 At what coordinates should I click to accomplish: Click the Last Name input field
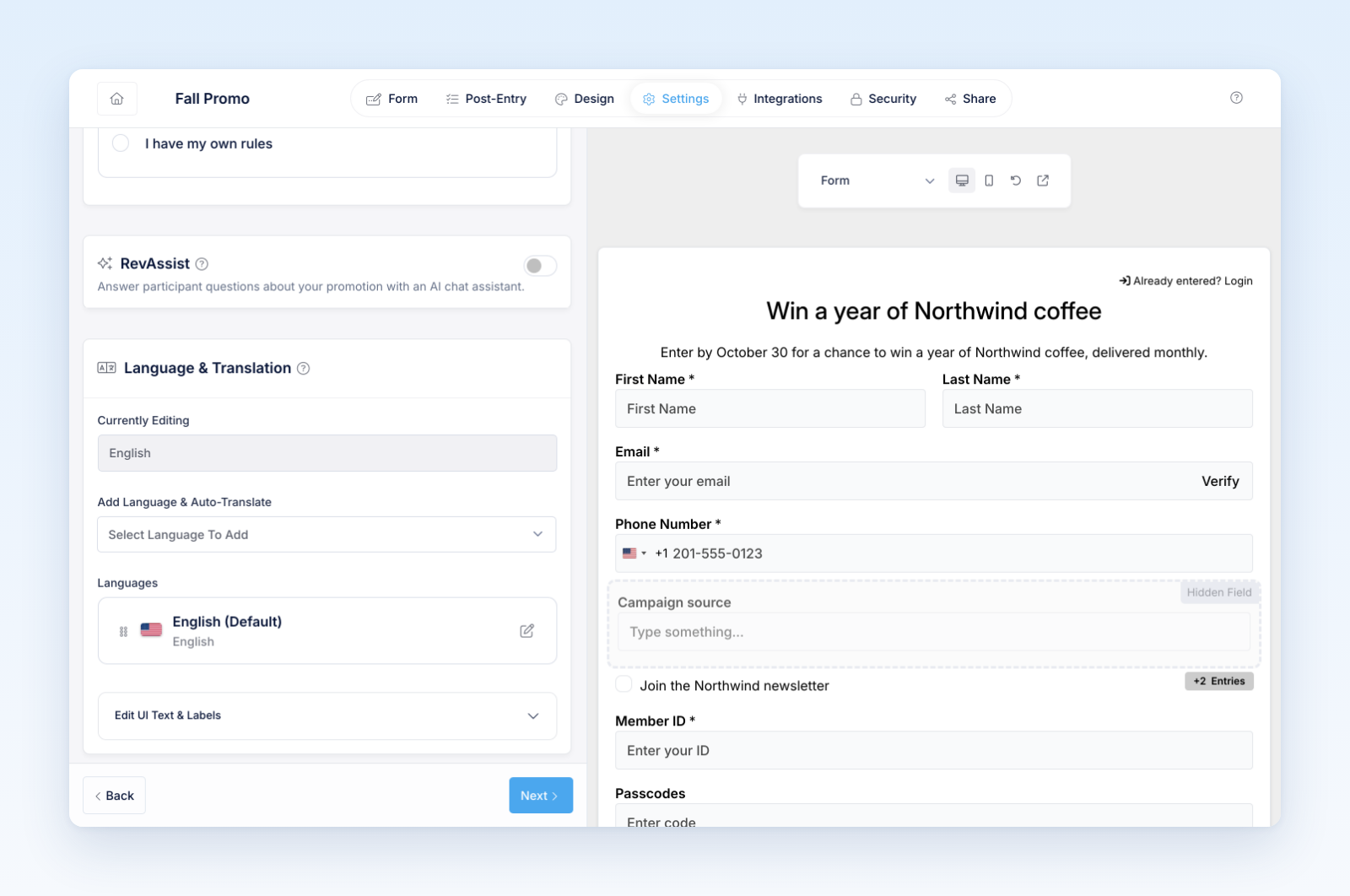click(1098, 408)
